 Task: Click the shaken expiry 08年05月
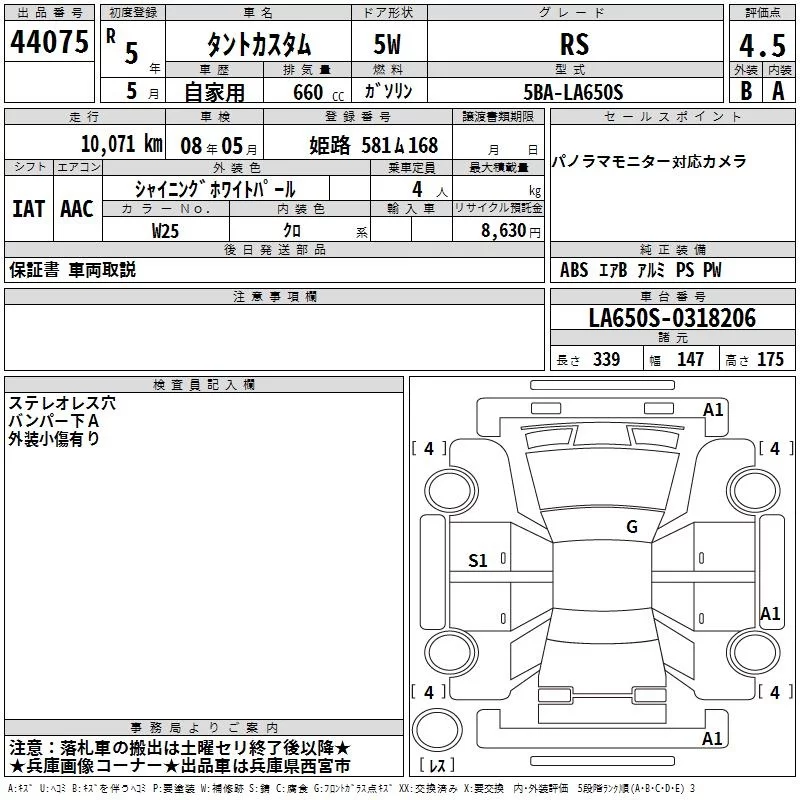218,146
